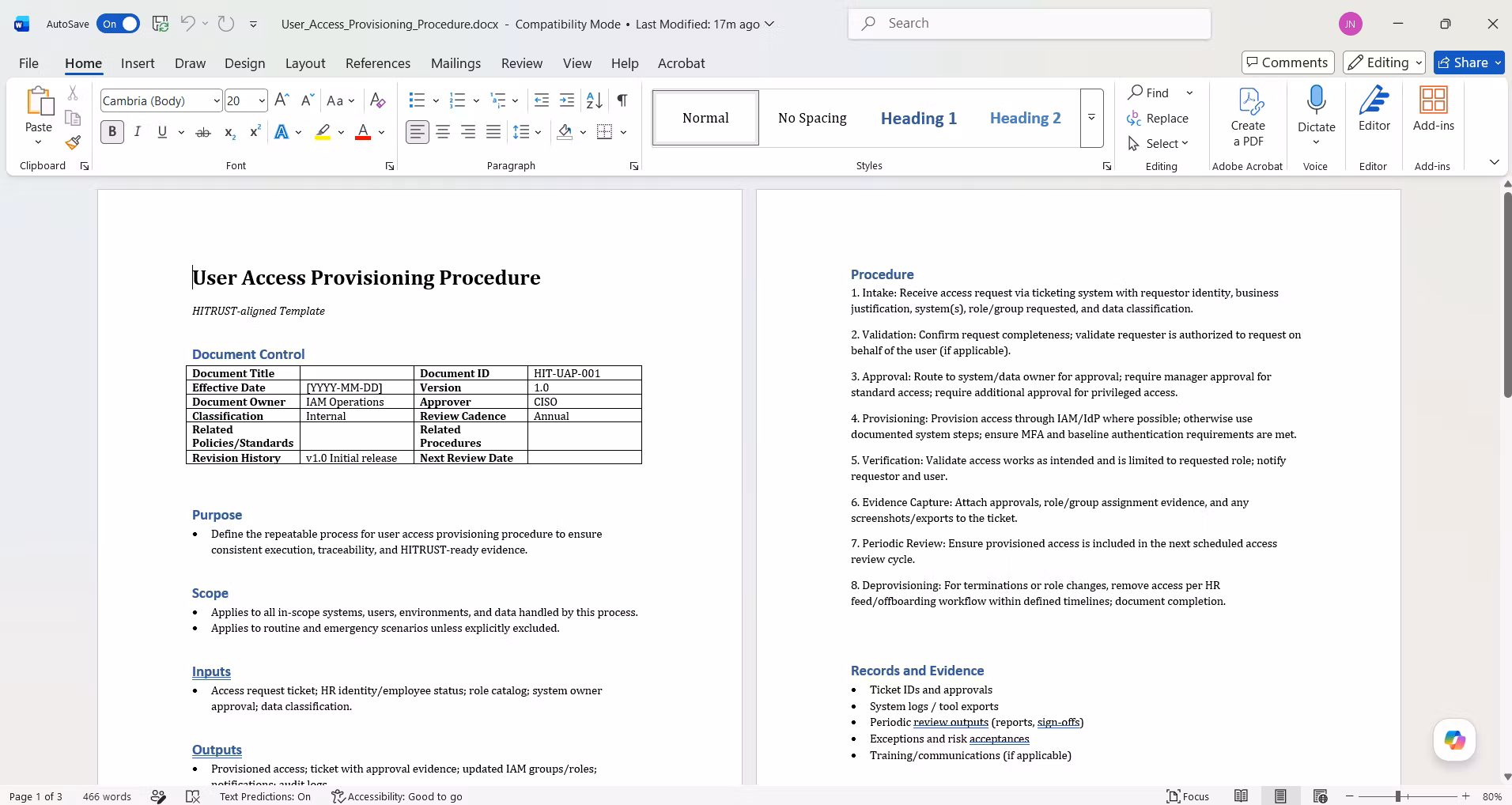Select the Format Painter brush

73,142
